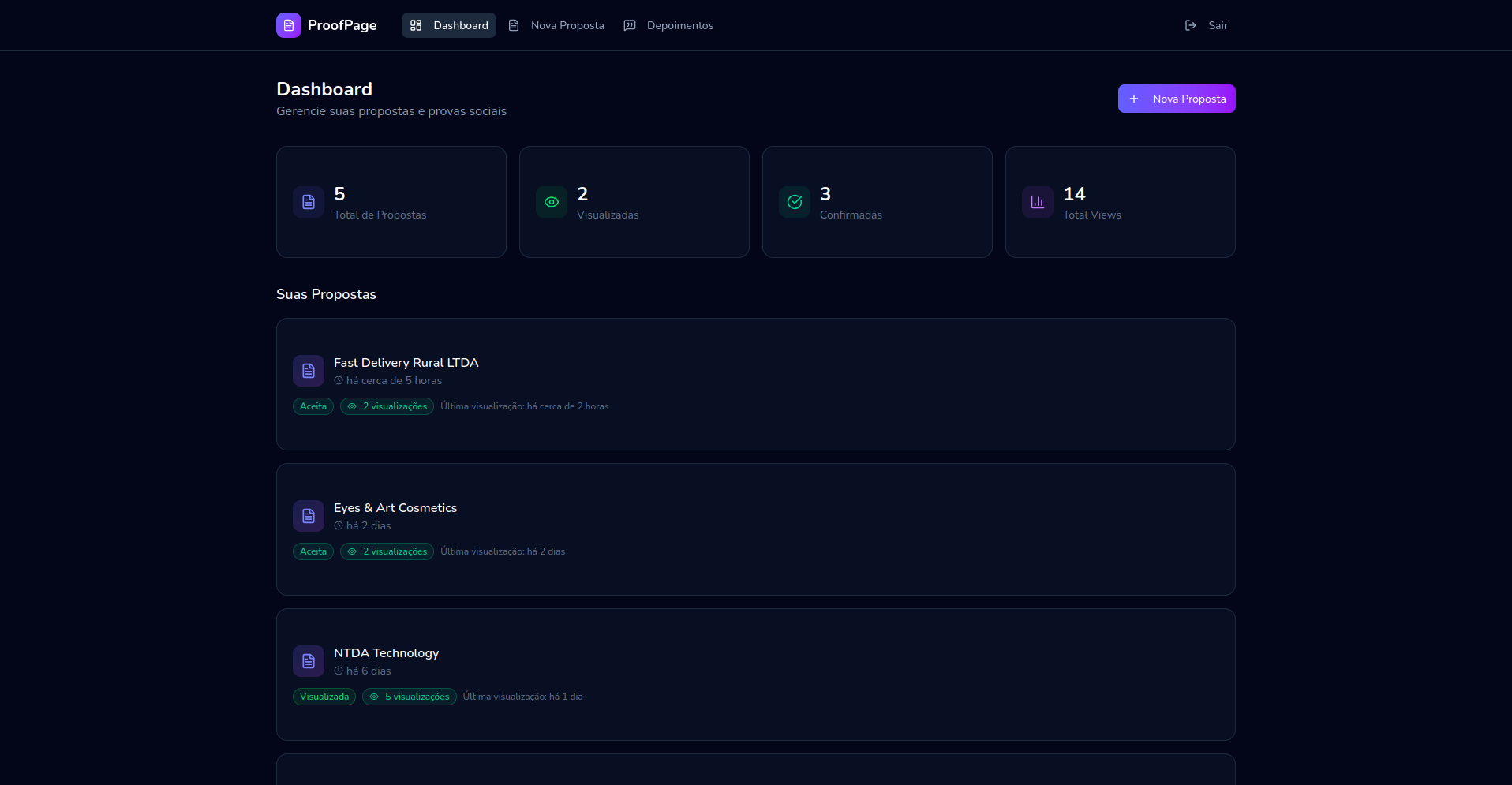Click the checkmark icon in Confirmadas card

pyautogui.click(x=795, y=202)
